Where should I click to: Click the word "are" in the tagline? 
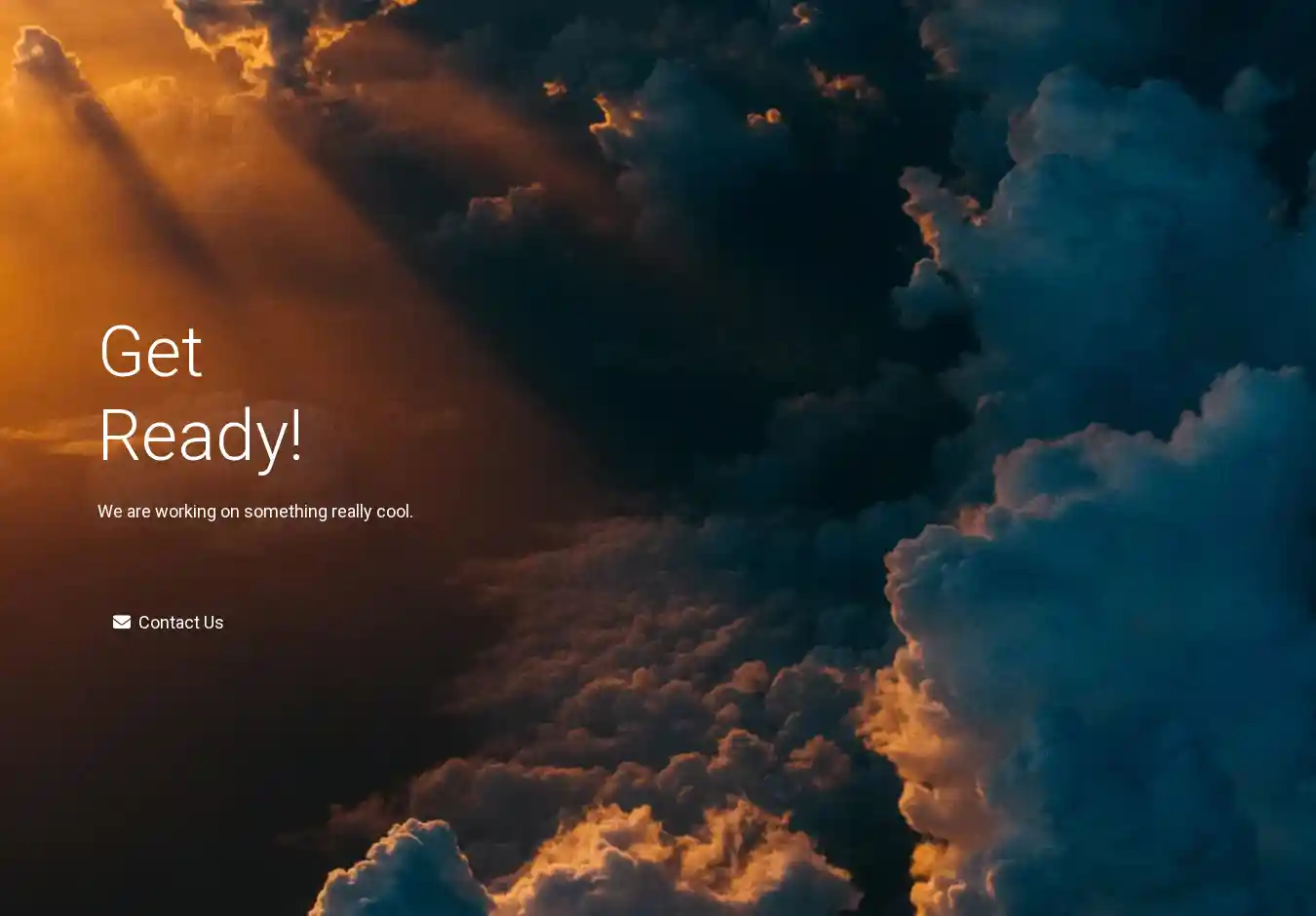point(138,512)
